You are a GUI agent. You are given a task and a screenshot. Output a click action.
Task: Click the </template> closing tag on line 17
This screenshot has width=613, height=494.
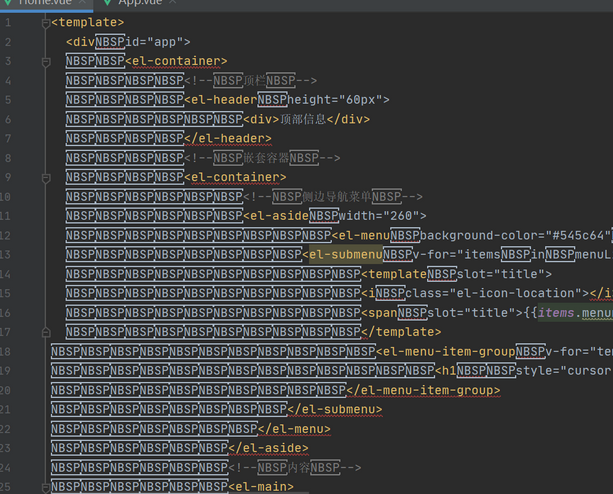click(401, 332)
